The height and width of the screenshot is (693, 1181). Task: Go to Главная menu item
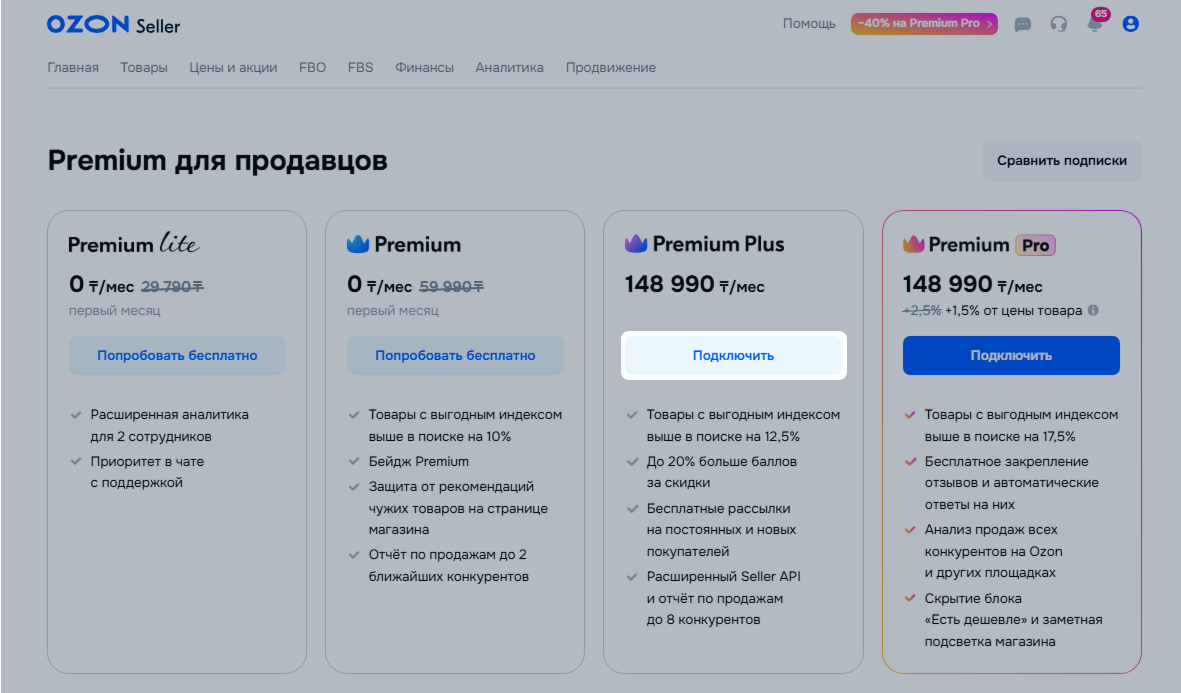pos(73,68)
